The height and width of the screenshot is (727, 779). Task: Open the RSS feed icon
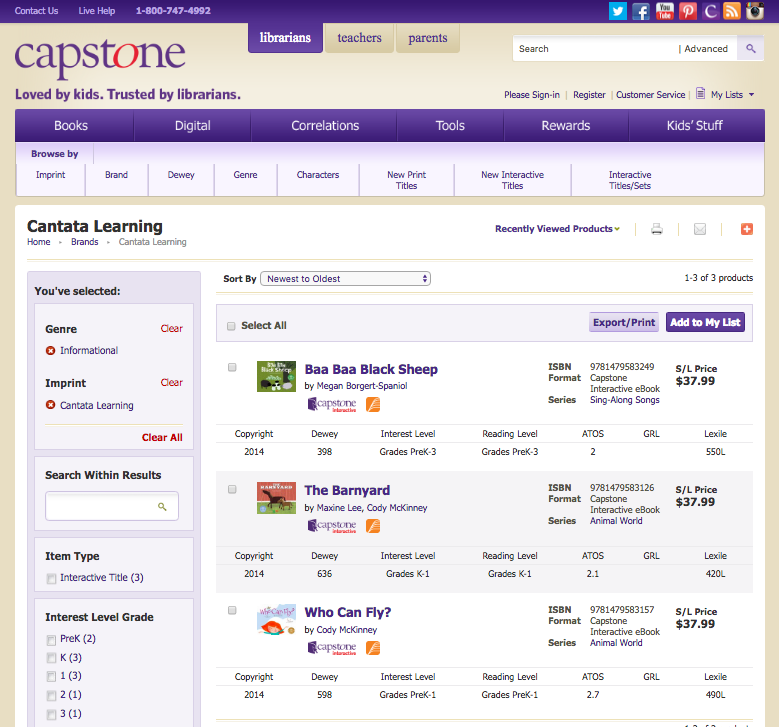[x=732, y=10]
